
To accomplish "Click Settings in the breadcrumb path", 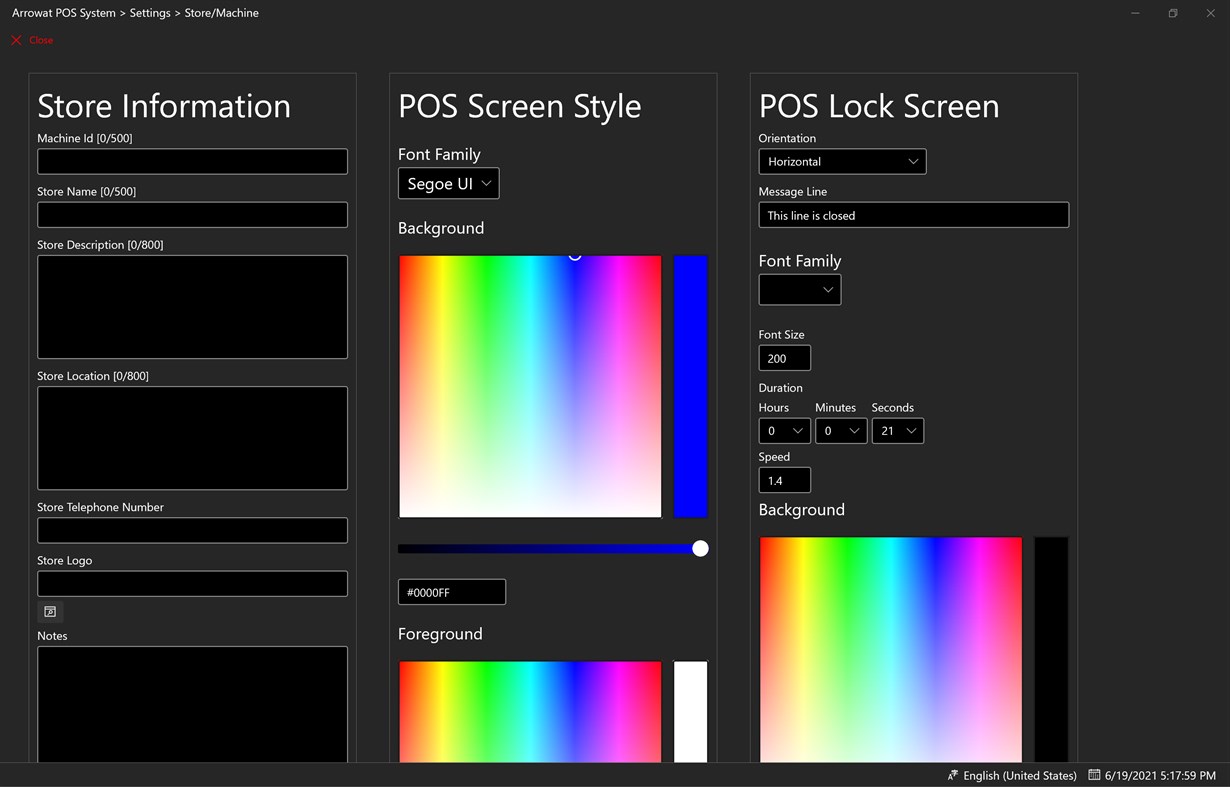I will pyautogui.click(x=149, y=12).
